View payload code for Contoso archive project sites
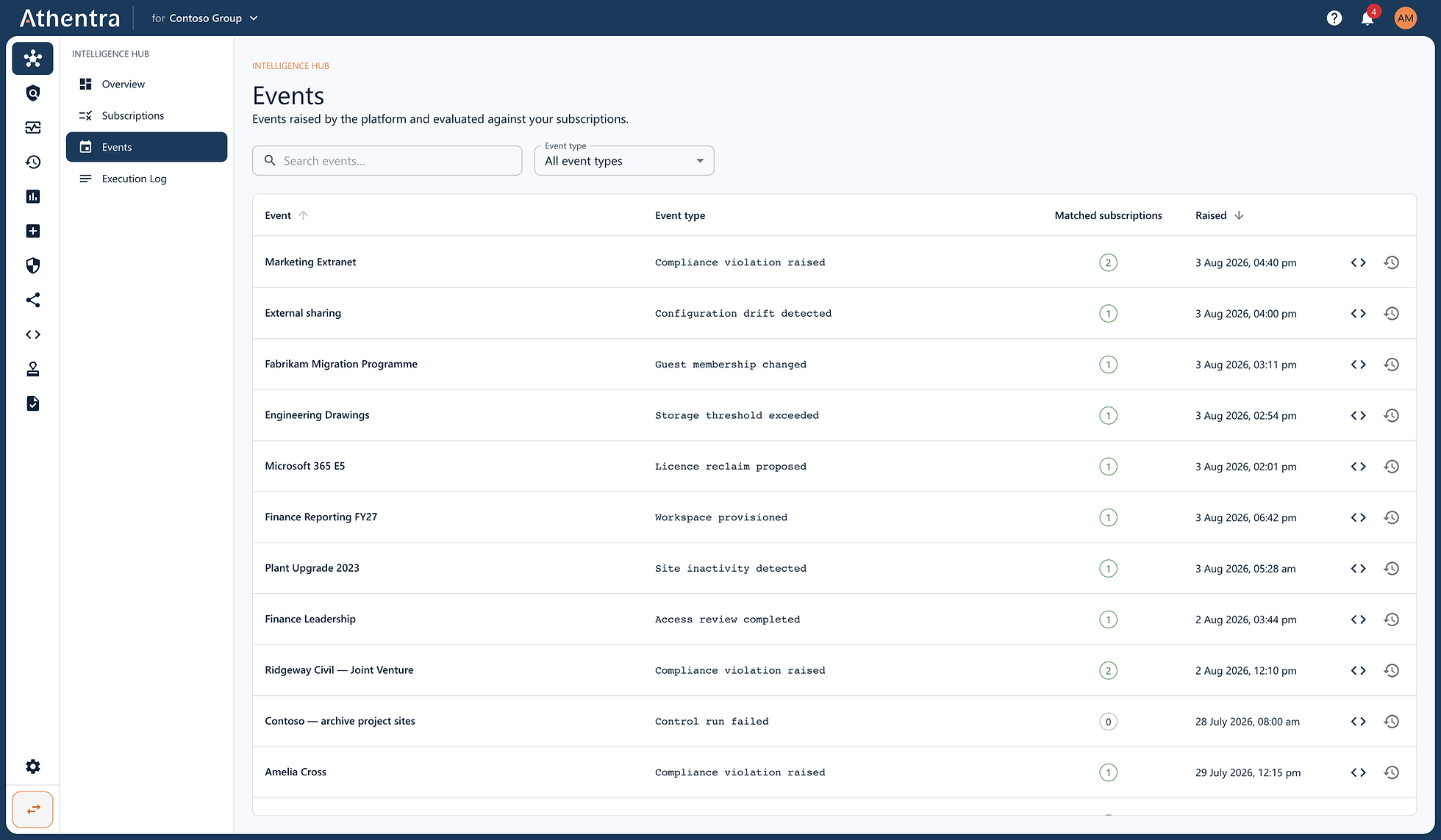1441x840 pixels. tap(1358, 722)
